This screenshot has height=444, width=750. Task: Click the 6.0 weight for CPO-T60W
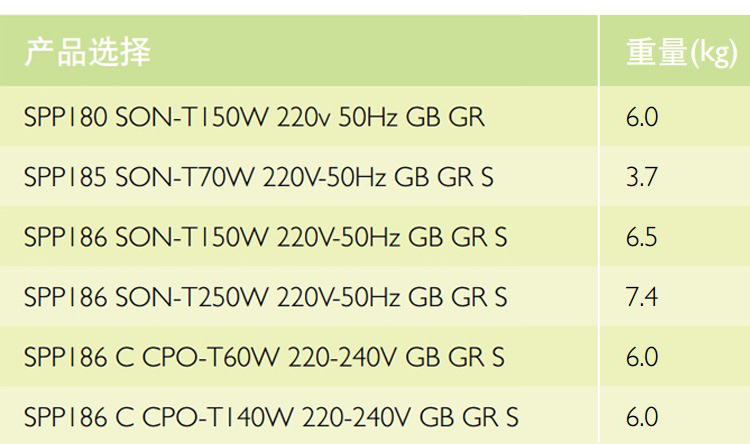642,357
